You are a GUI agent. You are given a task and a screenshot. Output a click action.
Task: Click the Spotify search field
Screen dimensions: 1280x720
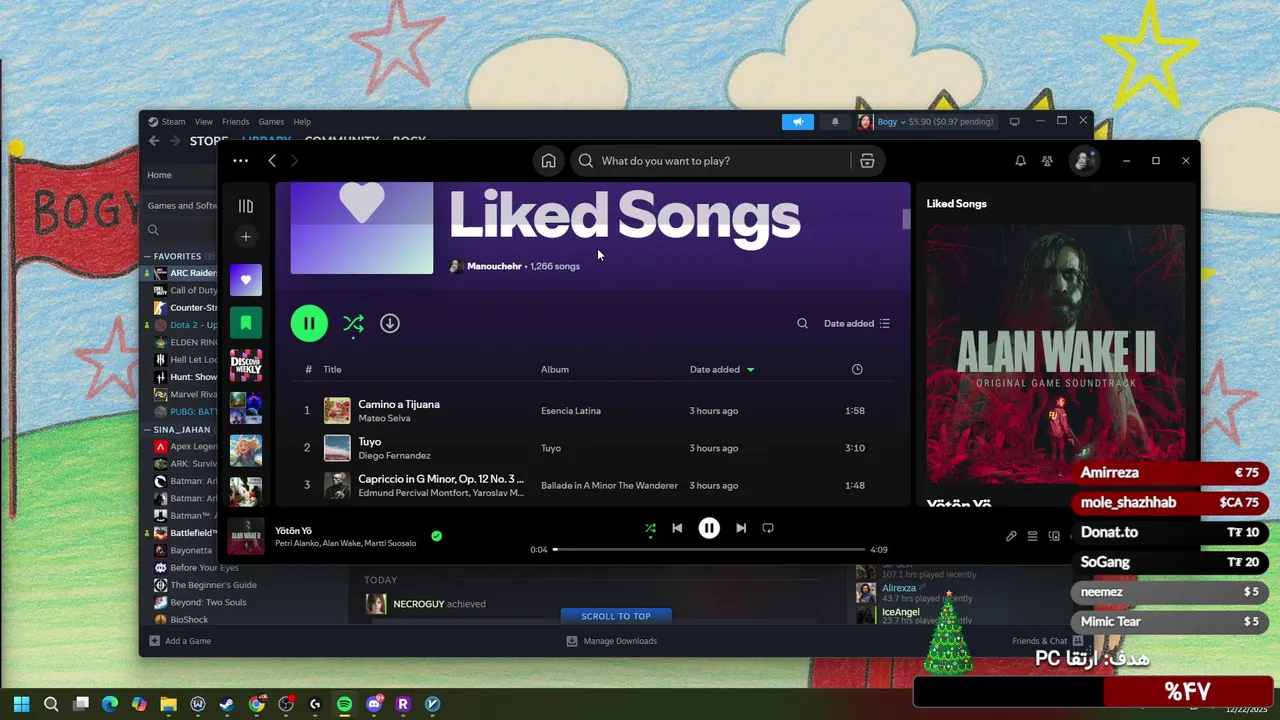point(710,161)
